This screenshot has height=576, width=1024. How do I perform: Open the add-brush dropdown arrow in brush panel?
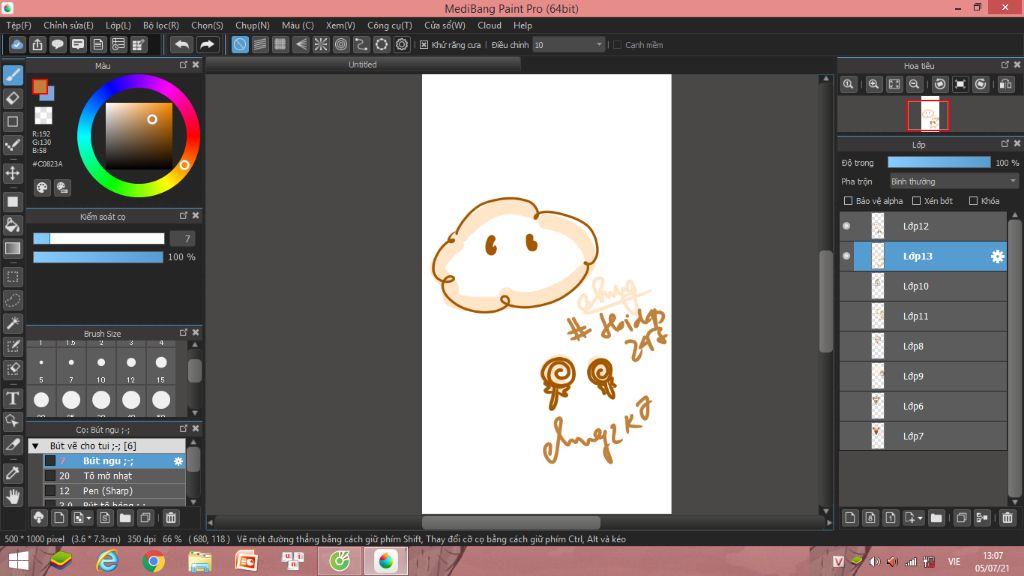click(88, 519)
